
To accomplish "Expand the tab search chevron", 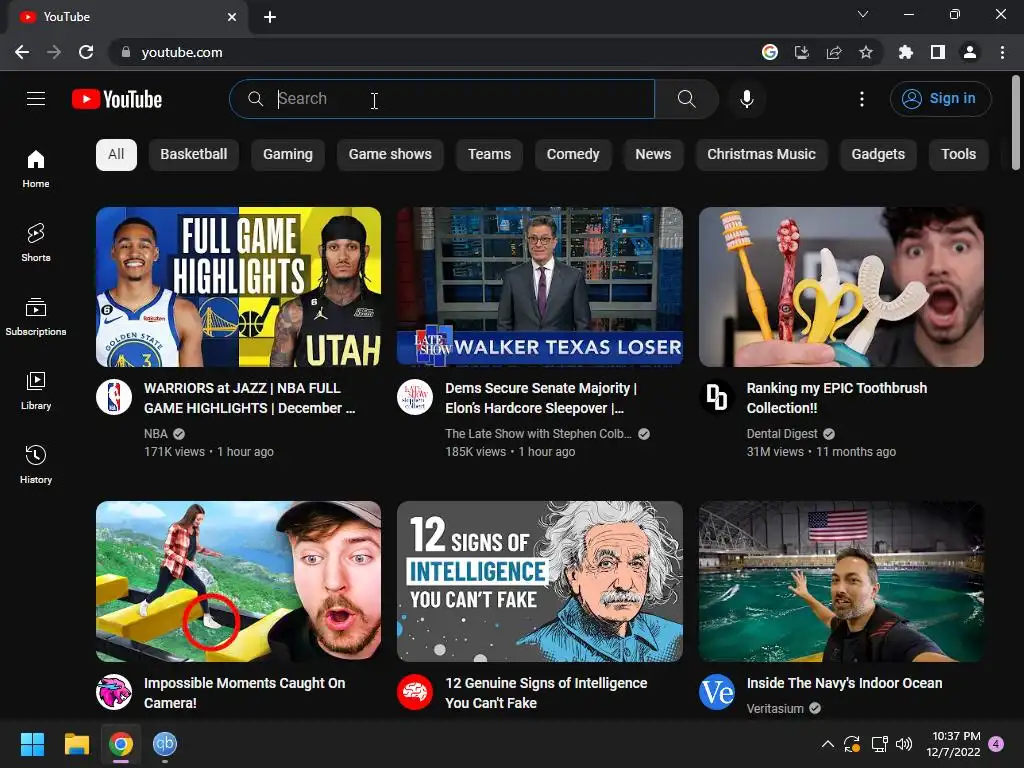I will [x=863, y=14].
